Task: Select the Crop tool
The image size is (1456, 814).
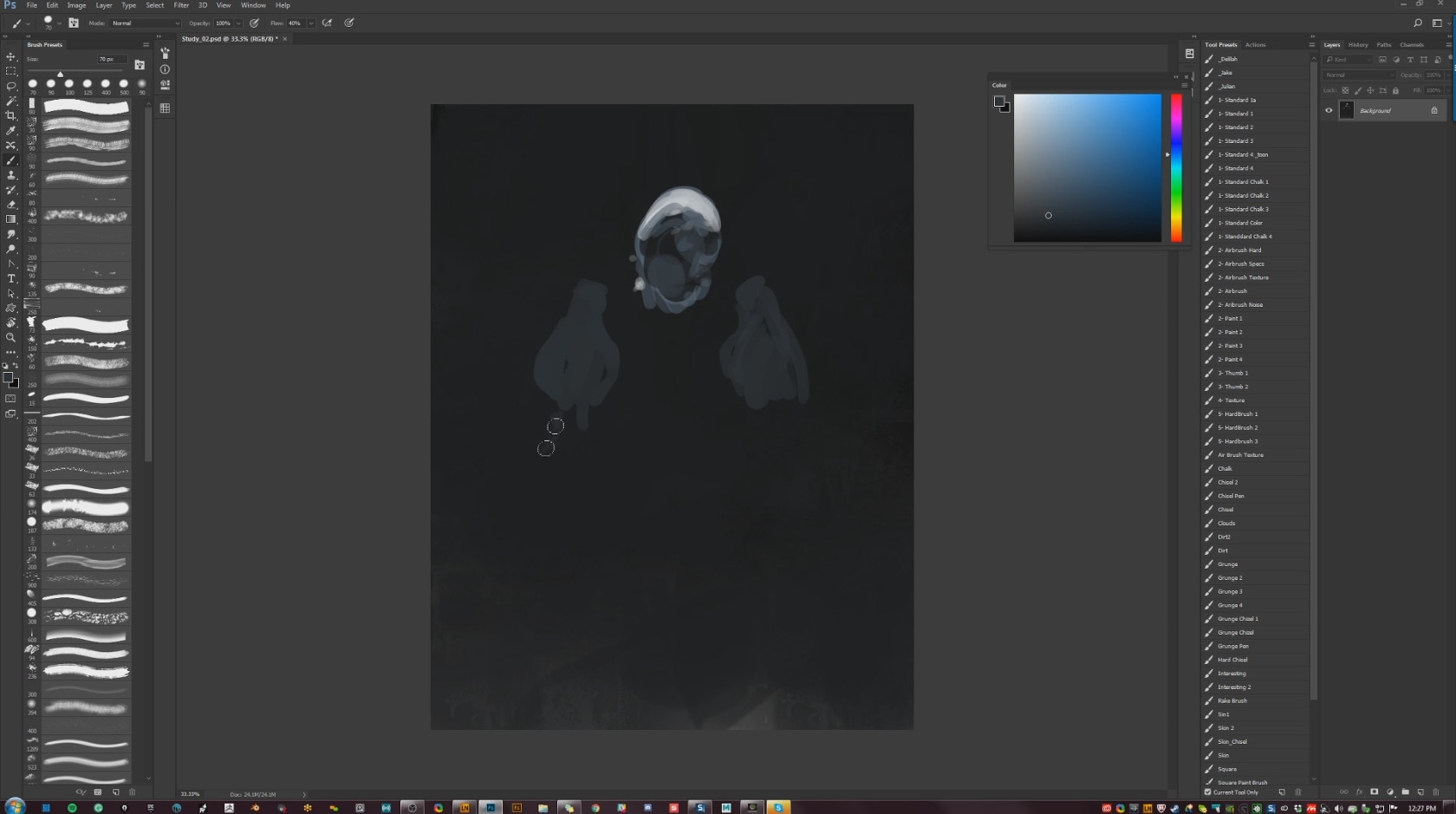Action: pos(11,115)
